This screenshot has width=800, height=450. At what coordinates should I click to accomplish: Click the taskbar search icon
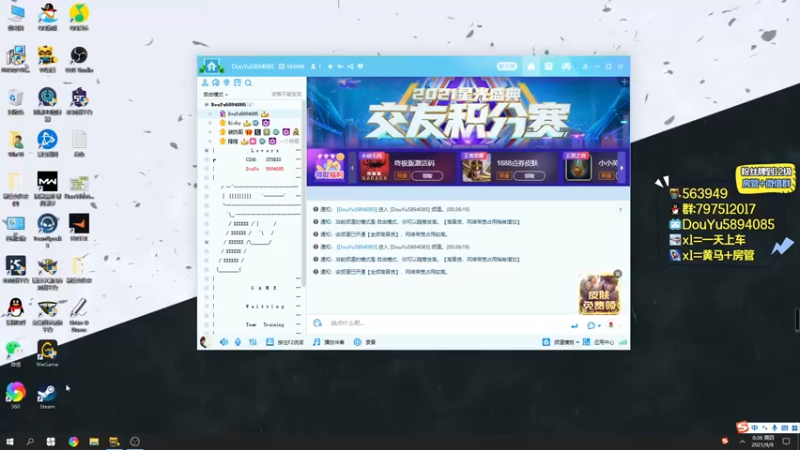(30, 441)
